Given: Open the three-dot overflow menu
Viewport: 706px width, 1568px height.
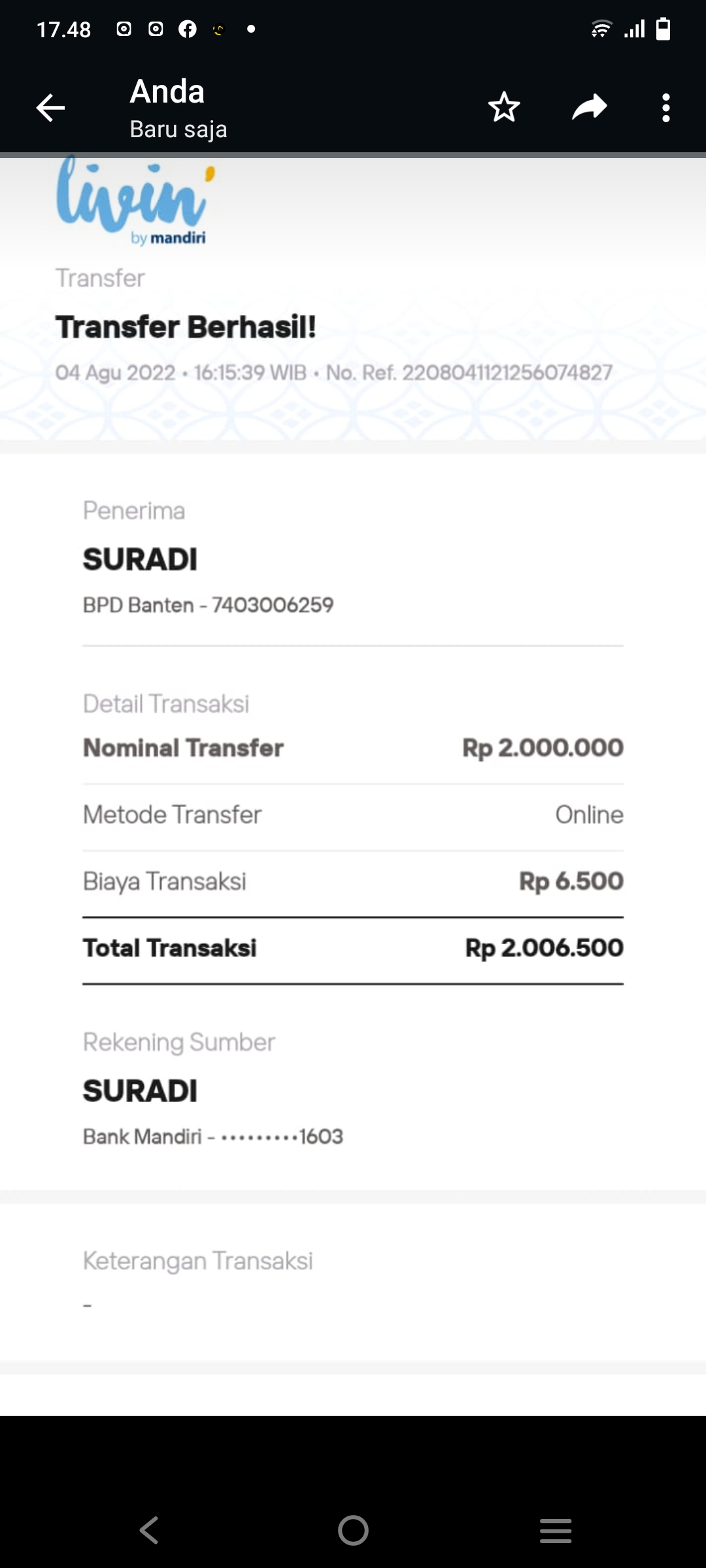Looking at the screenshot, I should click(665, 108).
